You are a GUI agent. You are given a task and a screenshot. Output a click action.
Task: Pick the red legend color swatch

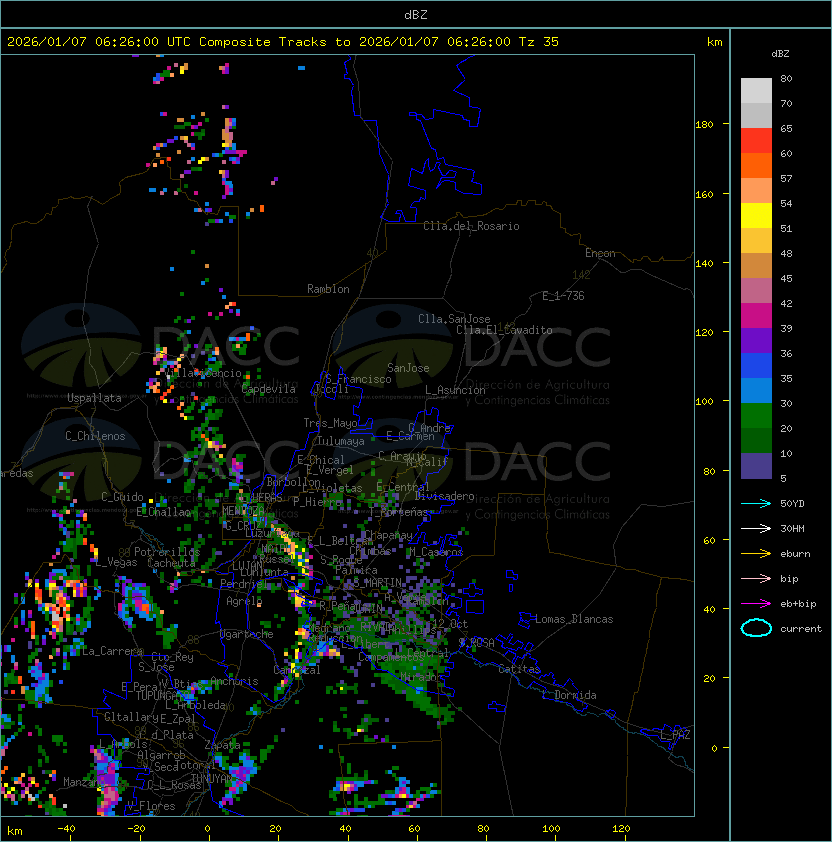(x=756, y=141)
